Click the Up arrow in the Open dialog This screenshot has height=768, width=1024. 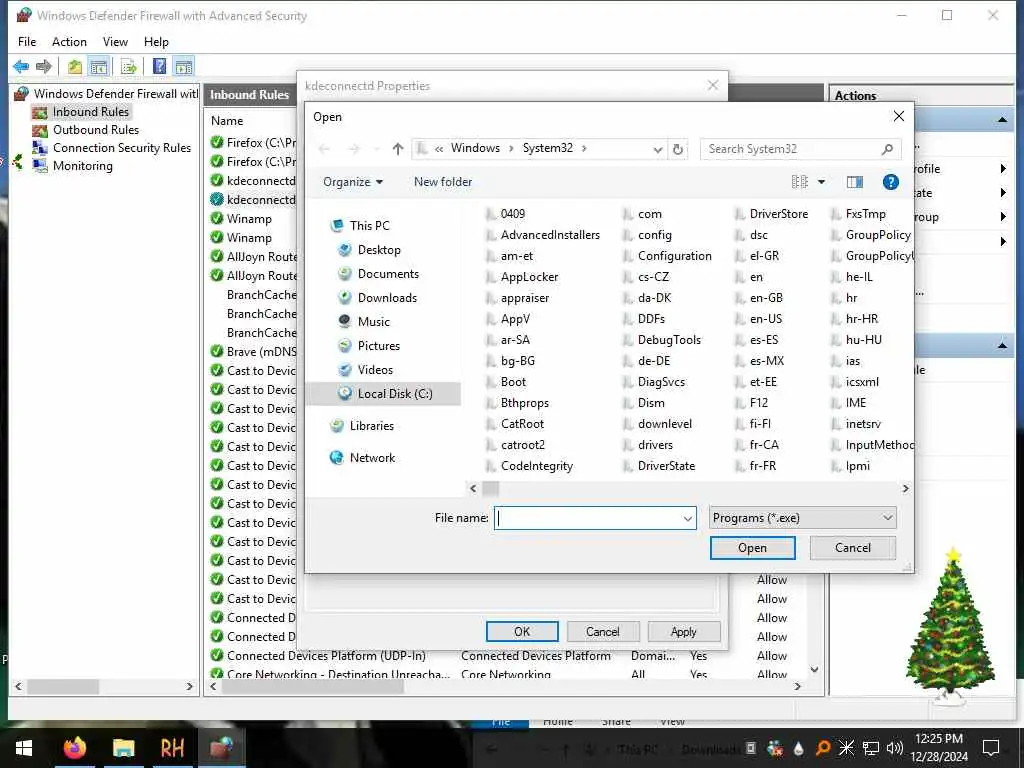[x=398, y=149]
